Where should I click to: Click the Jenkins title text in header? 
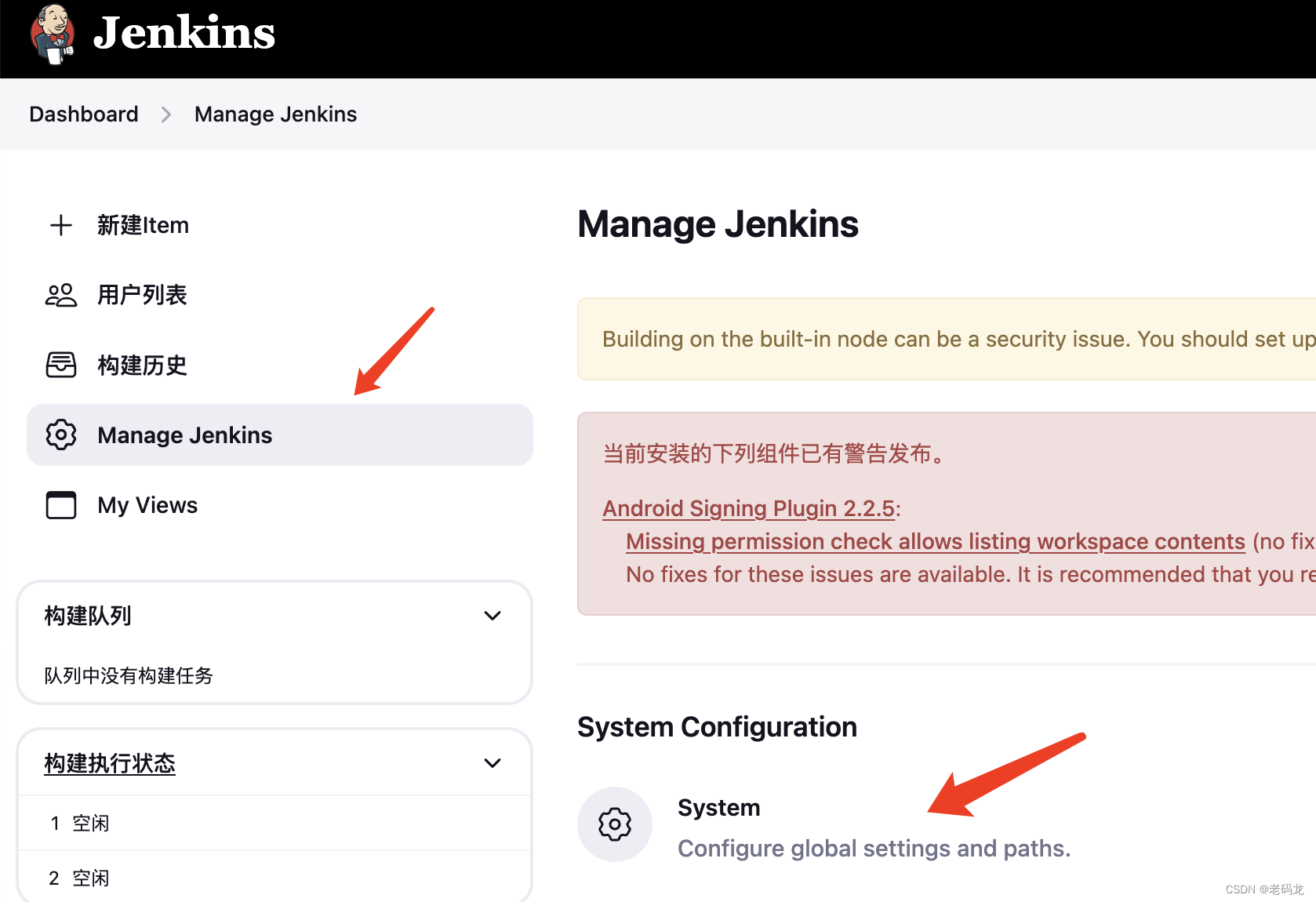tap(184, 33)
